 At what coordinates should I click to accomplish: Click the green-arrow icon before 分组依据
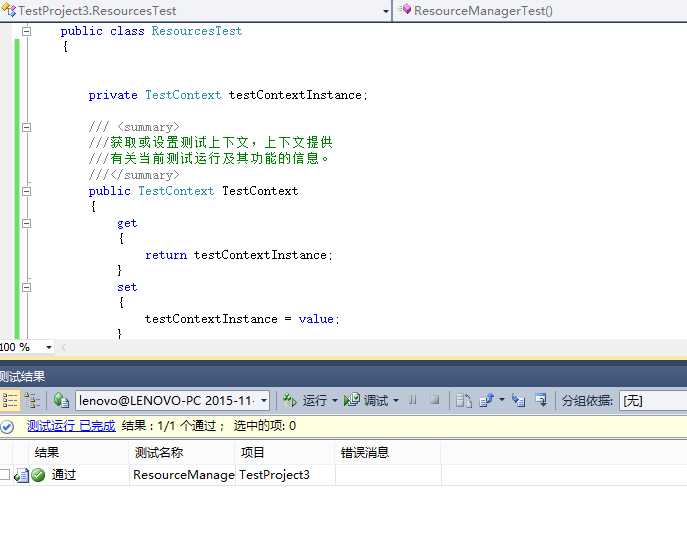[542, 400]
